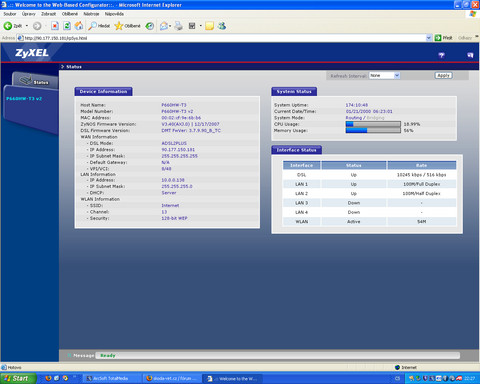
Task: Open the Zobrazit menu
Action: pyautogui.click(x=49, y=14)
